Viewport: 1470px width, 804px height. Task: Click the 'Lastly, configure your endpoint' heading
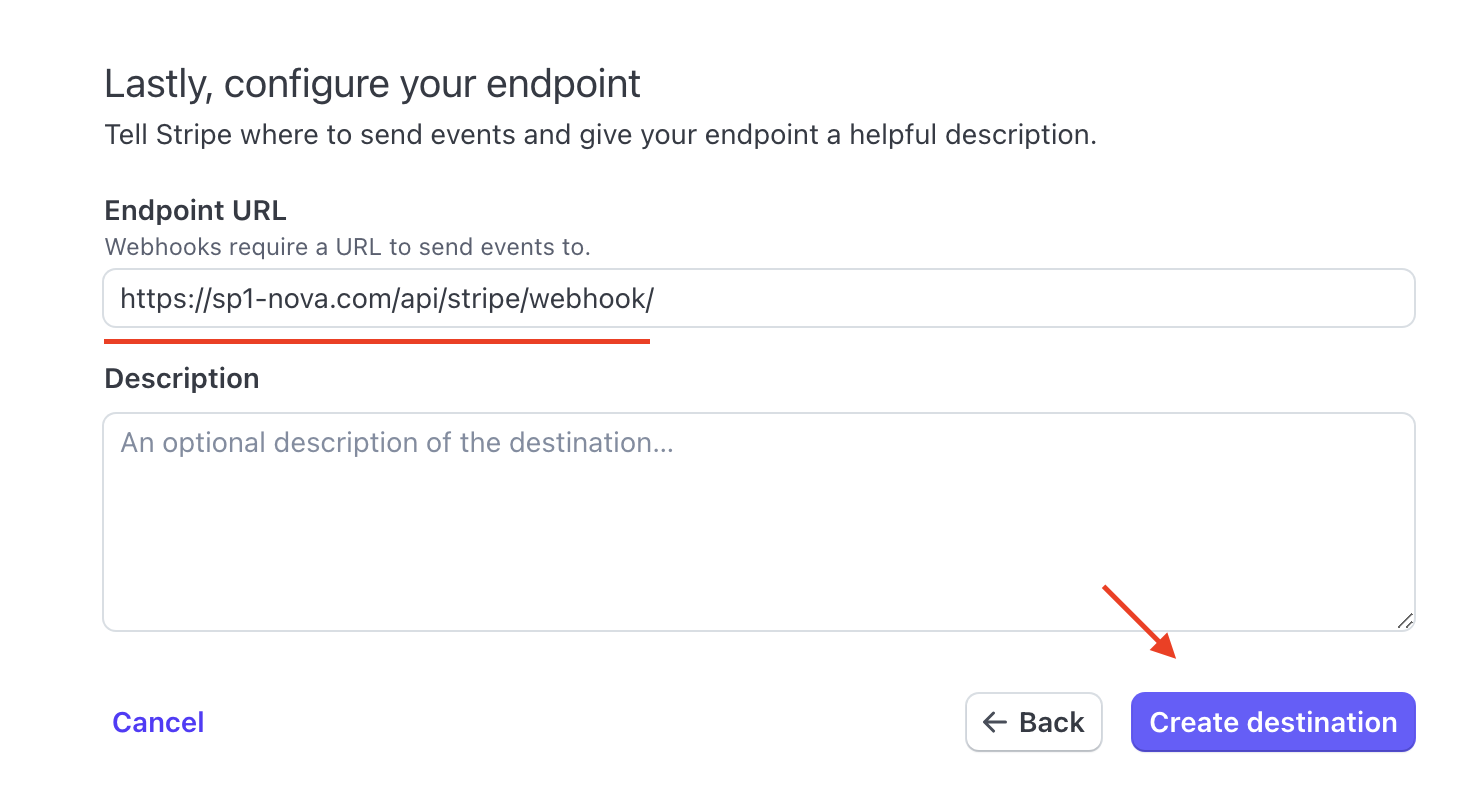click(x=373, y=84)
